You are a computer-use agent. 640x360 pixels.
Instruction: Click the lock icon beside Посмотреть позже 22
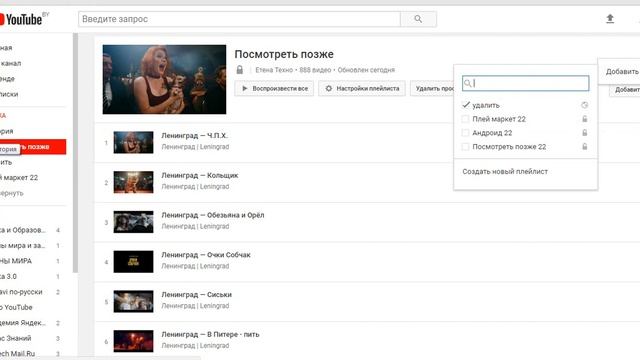pyautogui.click(x=584, y=147)
